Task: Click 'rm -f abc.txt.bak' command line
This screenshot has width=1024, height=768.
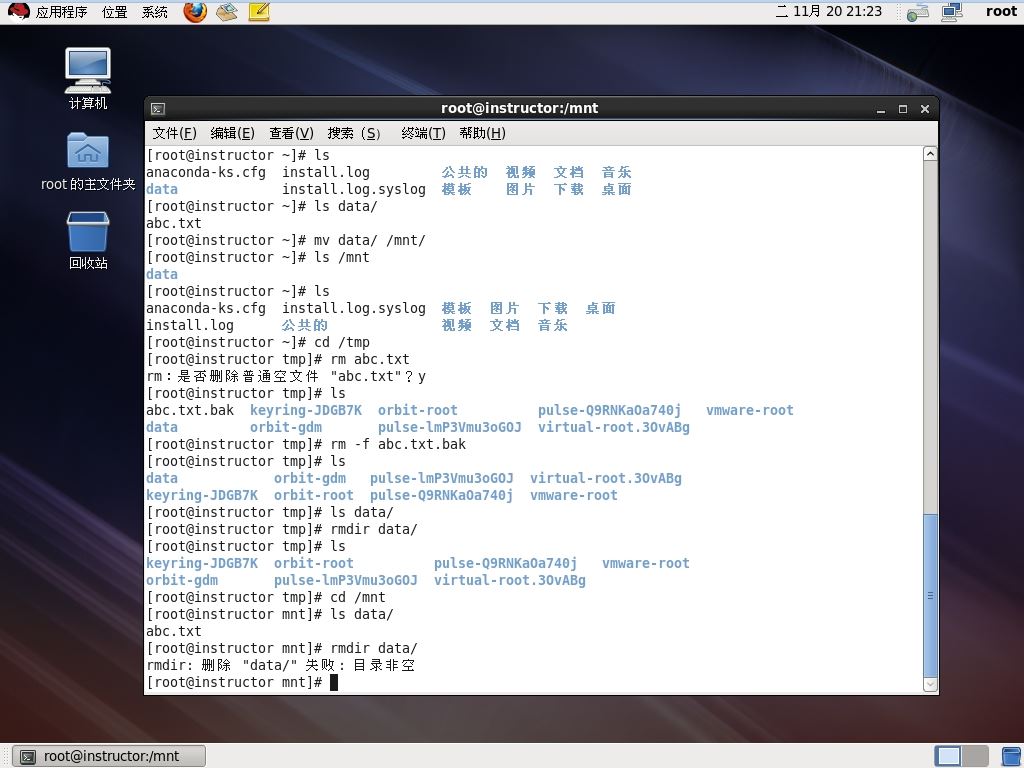Action: click(x=306, y=444)
